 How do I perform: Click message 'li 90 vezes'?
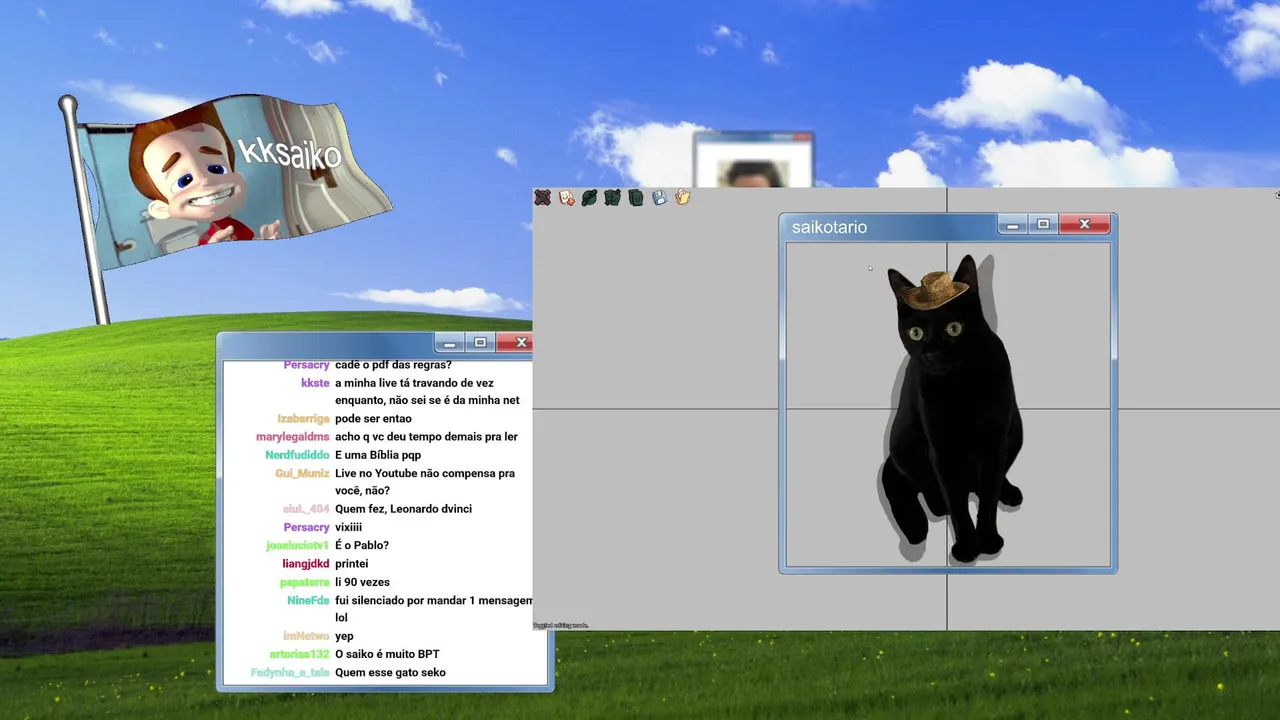click(362, 582)
